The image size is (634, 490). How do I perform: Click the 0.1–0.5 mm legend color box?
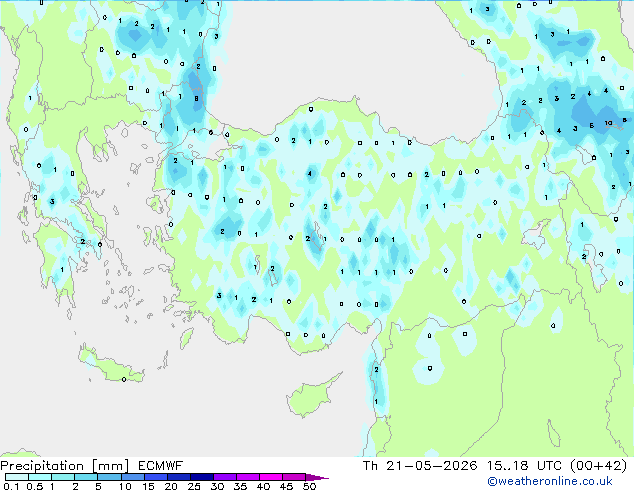[x=17, y=477]
